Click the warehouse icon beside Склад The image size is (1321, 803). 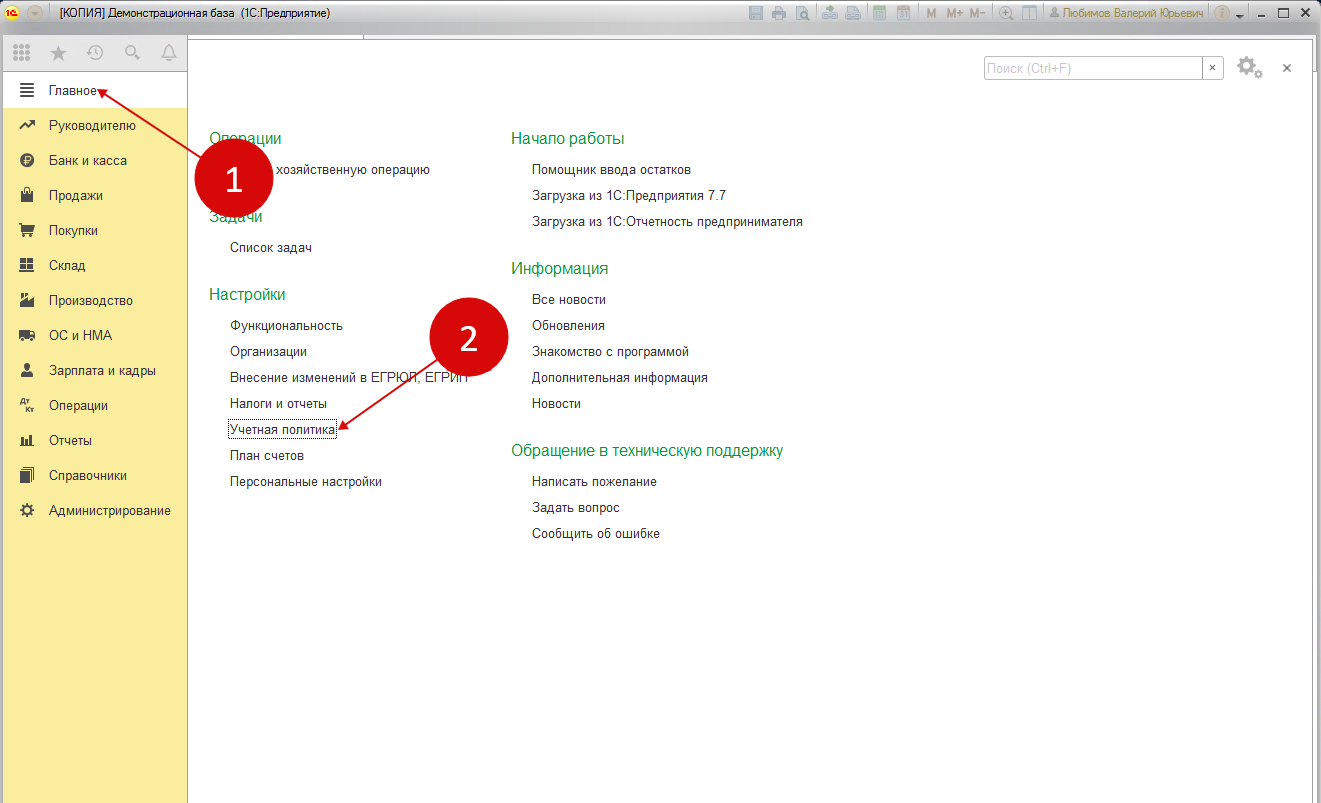click(28, 265)
